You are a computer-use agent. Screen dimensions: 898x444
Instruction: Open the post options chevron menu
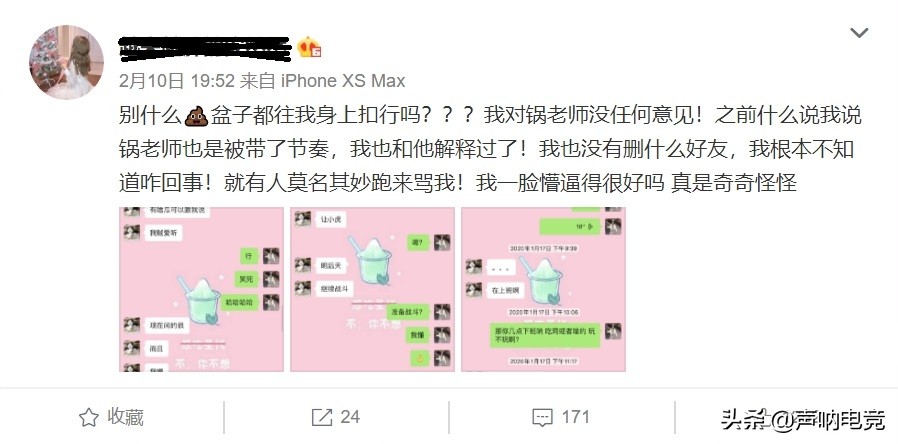click(858, 33)
